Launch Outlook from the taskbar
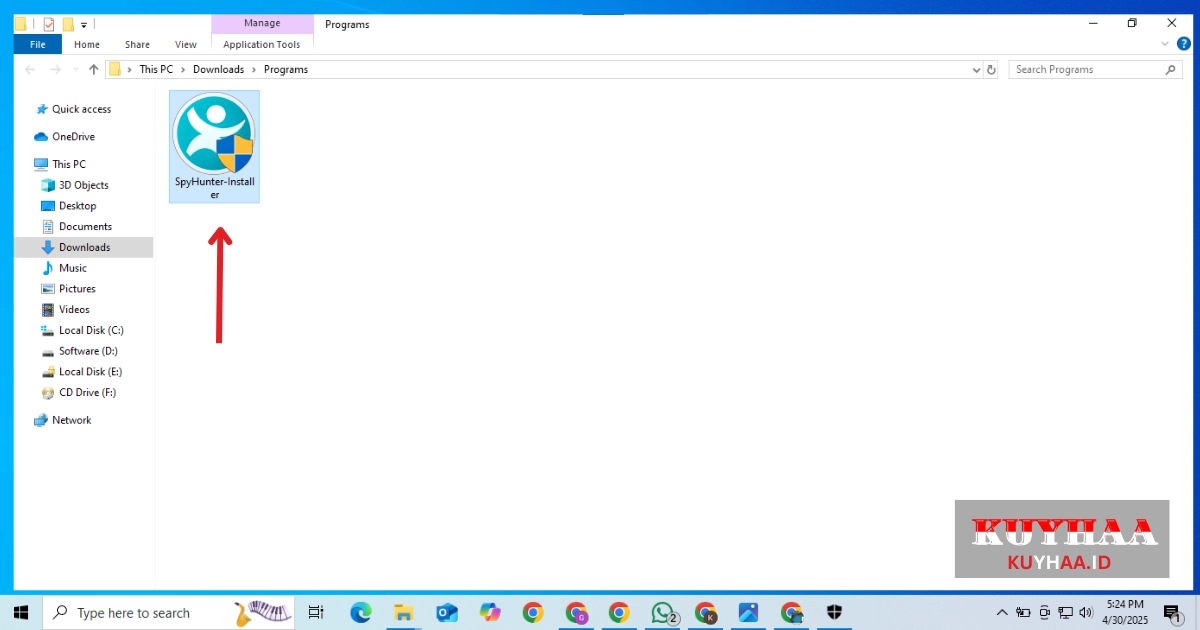 pos(447,613)
